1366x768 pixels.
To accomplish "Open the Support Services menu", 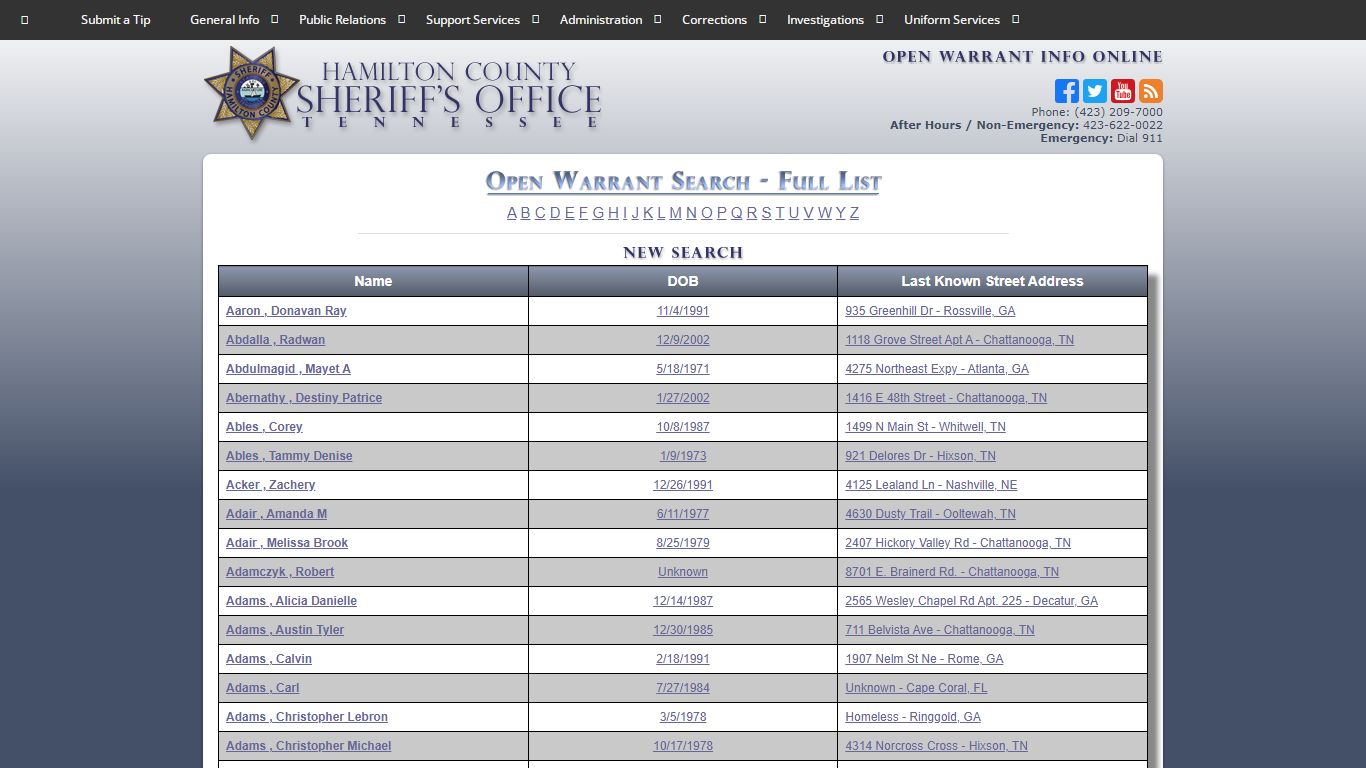I will 473,20.
